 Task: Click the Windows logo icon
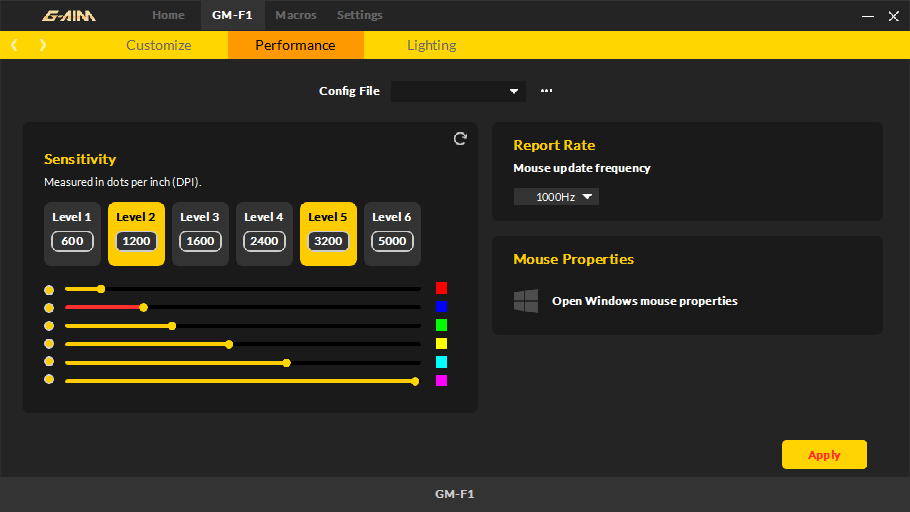(526, 301)
